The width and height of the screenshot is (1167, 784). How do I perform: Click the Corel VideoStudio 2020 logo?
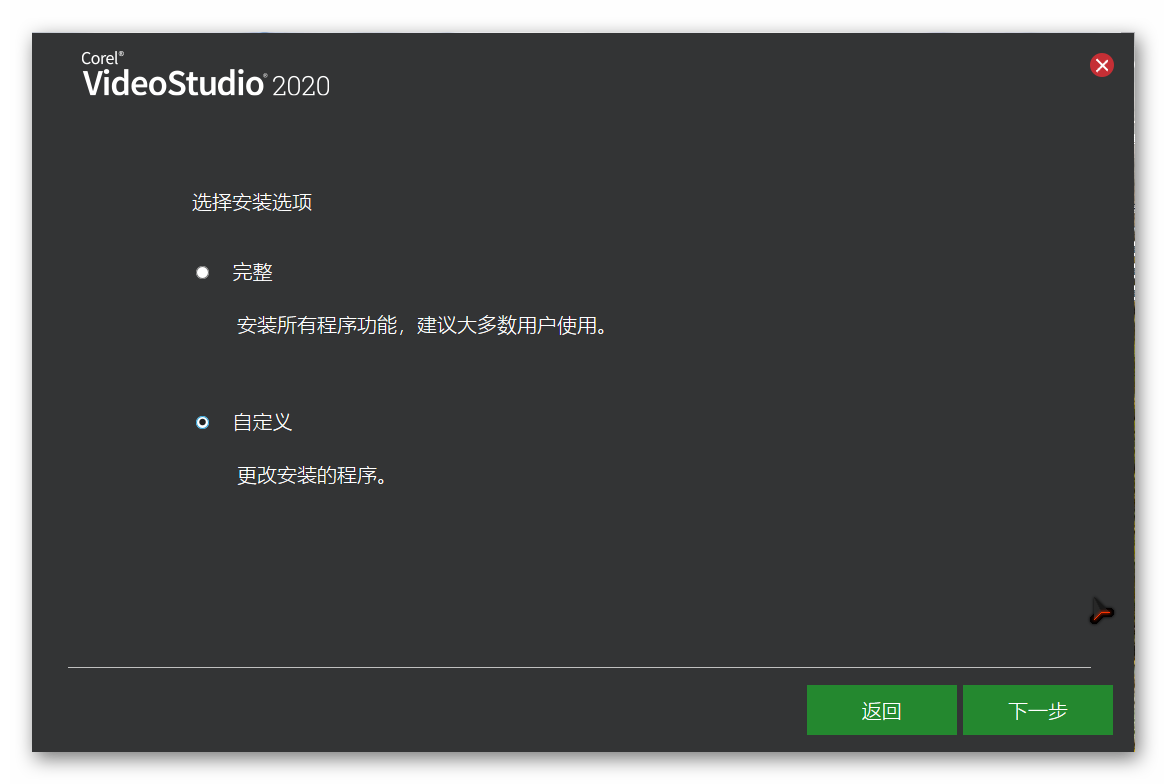point(205,75)
